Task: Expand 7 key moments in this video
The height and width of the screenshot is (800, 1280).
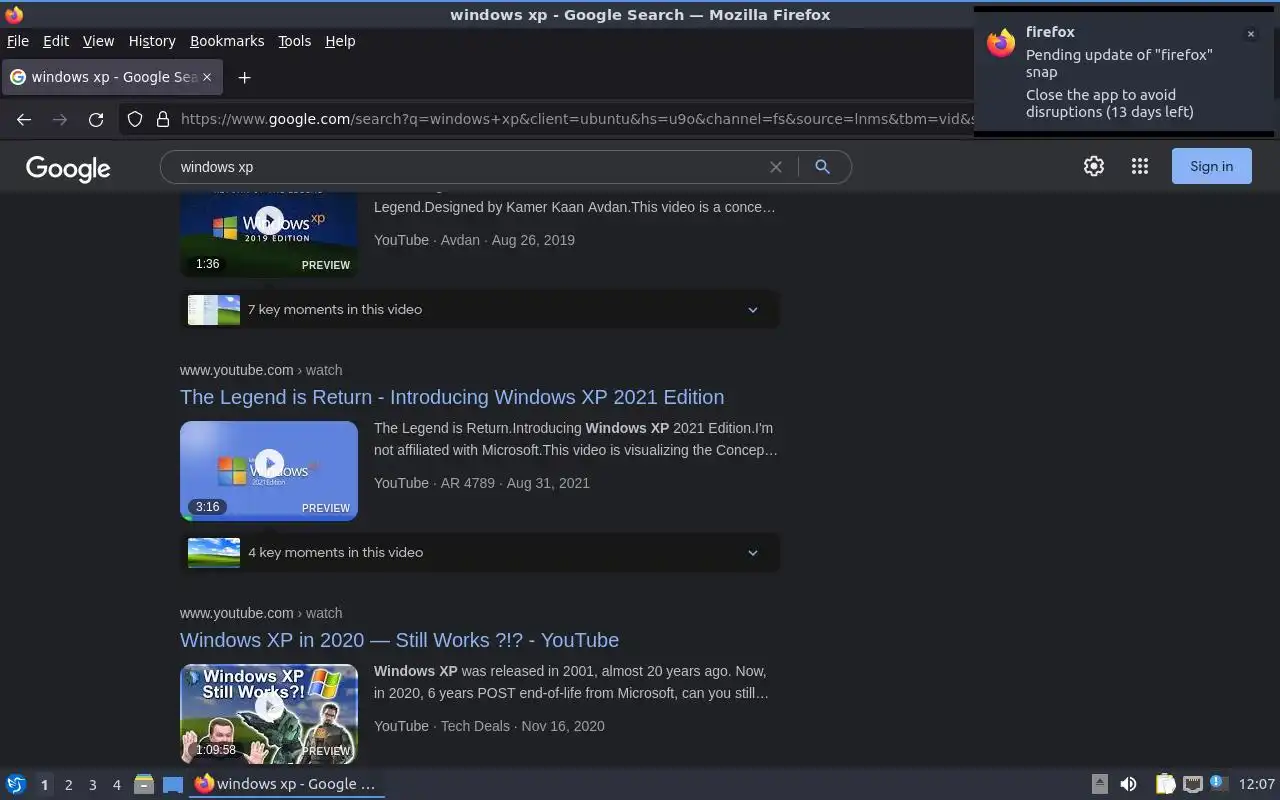Action: click(479, 309)
